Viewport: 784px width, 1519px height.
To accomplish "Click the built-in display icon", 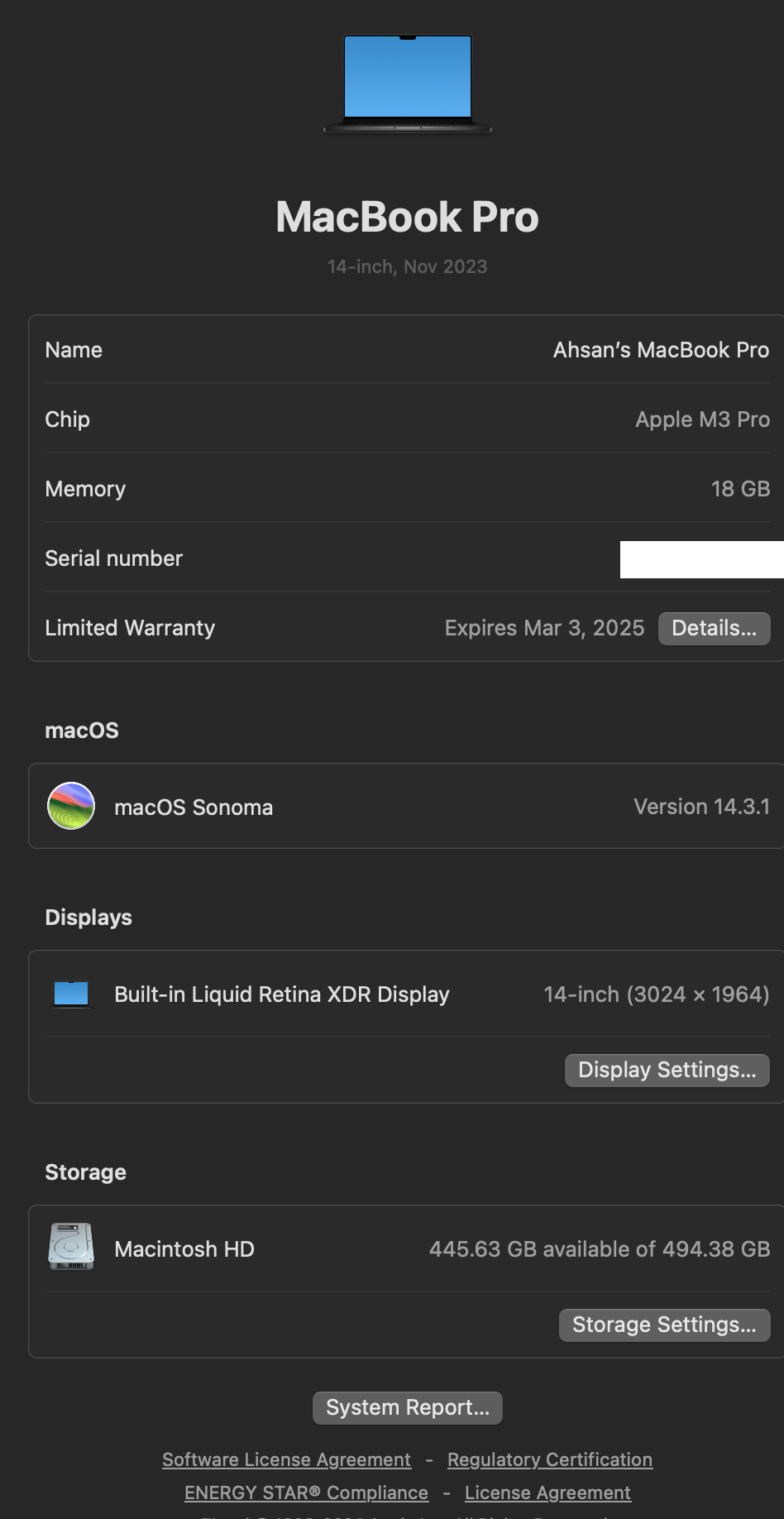I will 71,994.
